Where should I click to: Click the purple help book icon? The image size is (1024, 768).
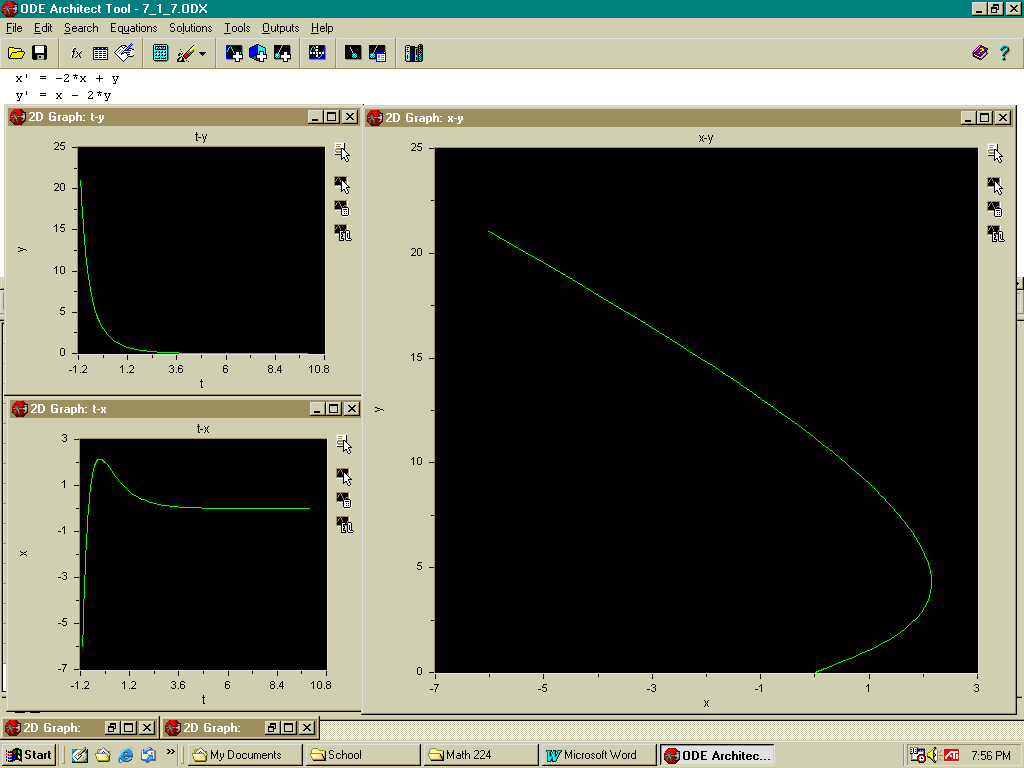[980, 53]
